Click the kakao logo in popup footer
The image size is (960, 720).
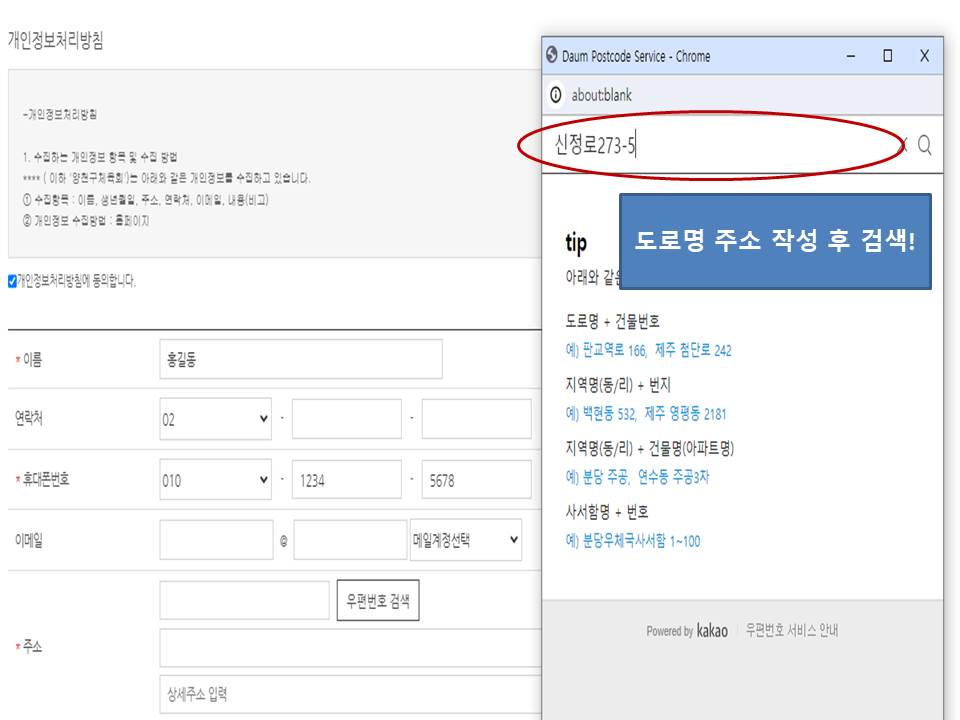pos(712,631)
